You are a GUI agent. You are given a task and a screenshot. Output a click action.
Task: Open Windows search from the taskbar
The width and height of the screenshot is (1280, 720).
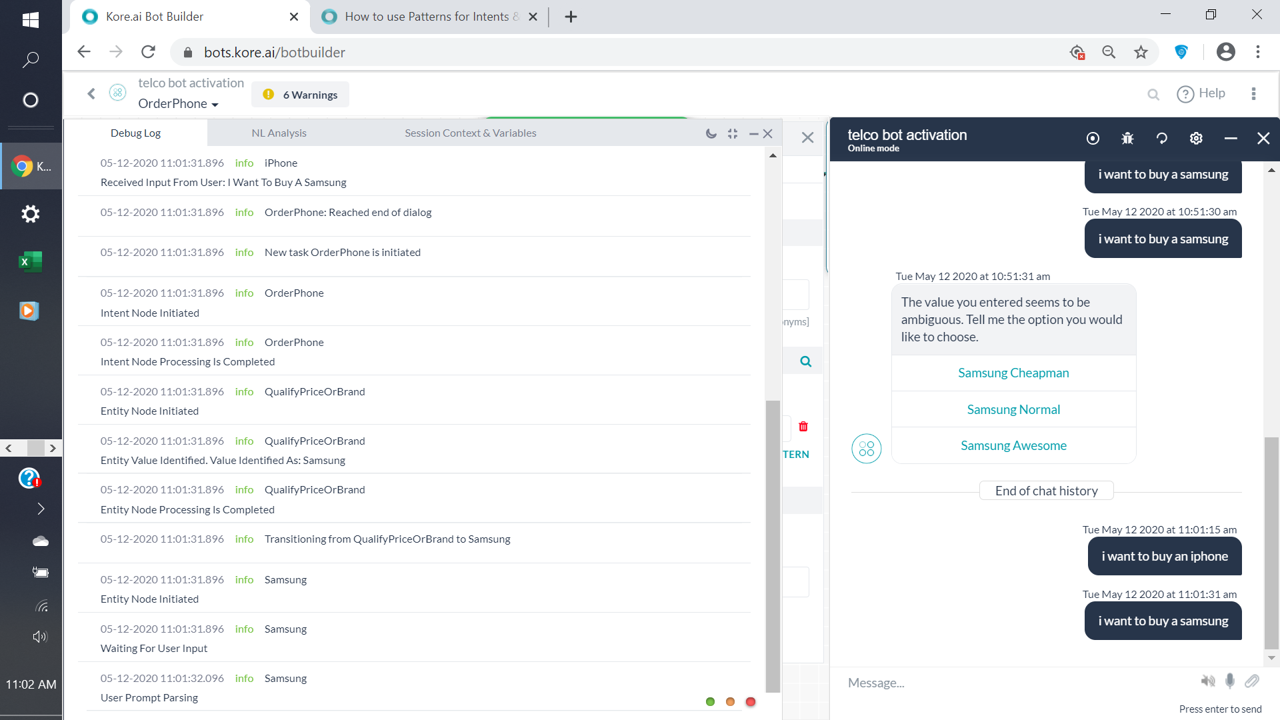coord(30,60)
